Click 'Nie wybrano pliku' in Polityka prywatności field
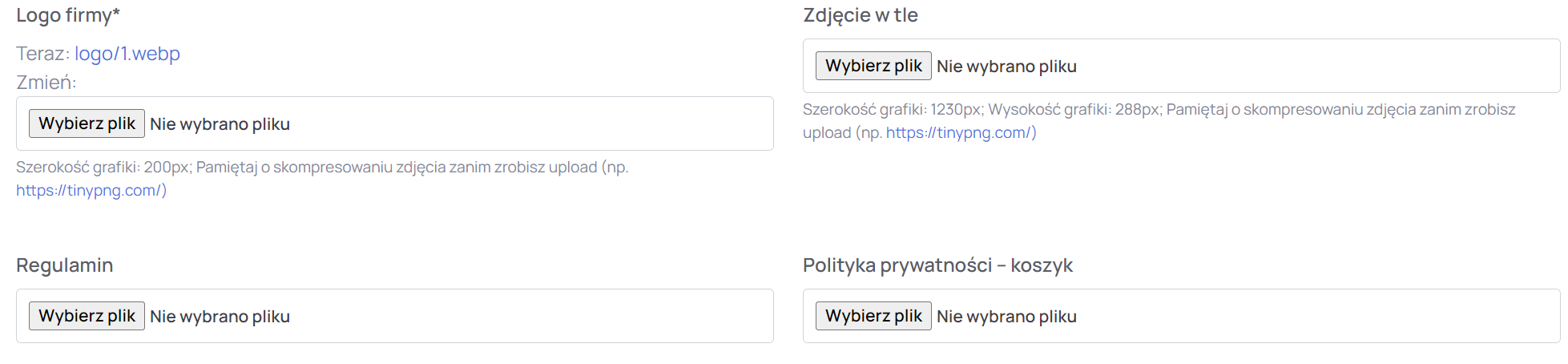 coord(1006,317)
